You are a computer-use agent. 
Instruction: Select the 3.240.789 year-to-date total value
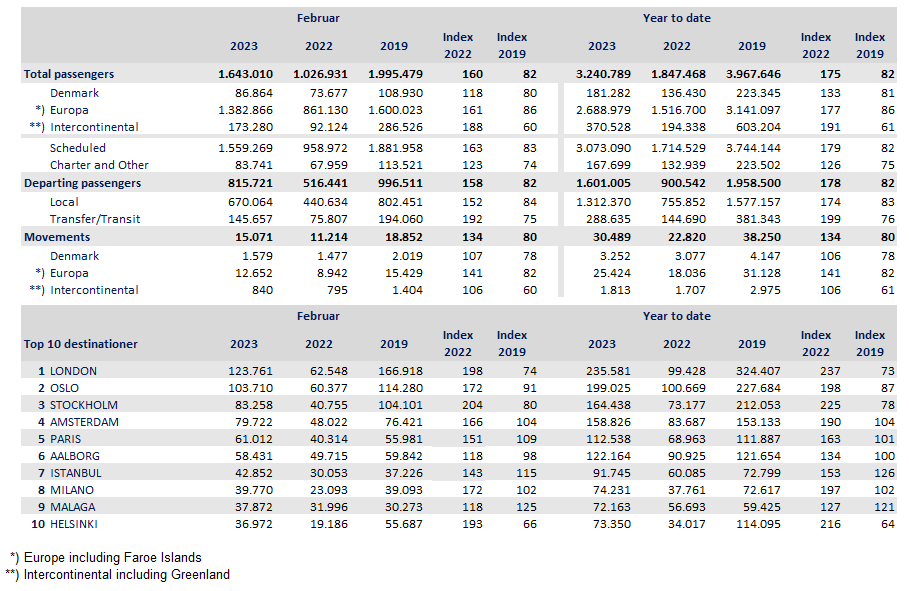603,74
